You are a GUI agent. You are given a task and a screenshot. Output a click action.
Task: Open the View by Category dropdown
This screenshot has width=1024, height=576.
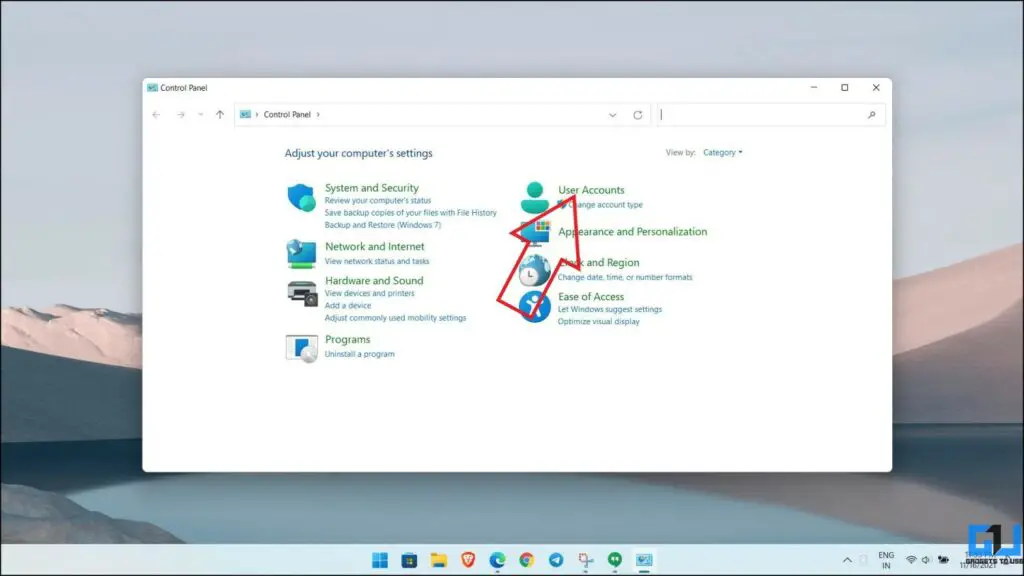(x=722, y=152)
